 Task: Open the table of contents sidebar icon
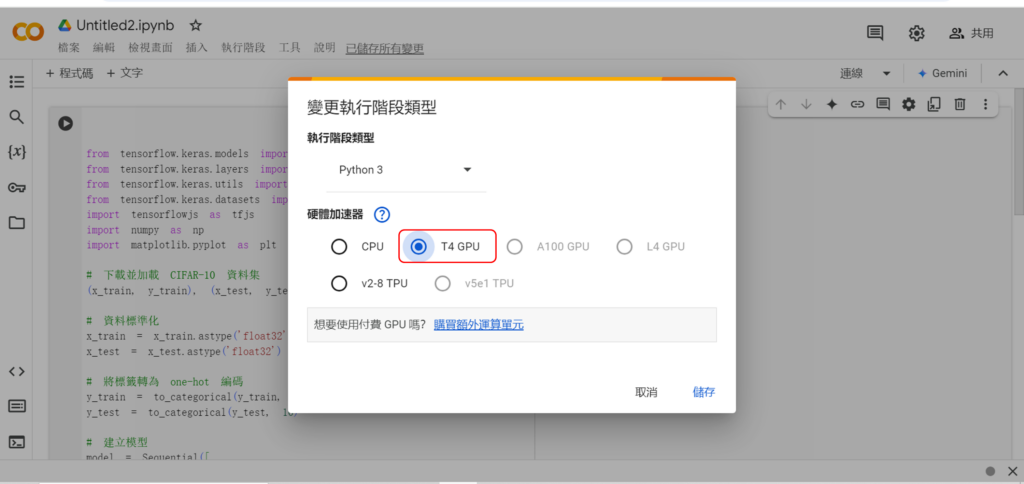tap(16, 82)
